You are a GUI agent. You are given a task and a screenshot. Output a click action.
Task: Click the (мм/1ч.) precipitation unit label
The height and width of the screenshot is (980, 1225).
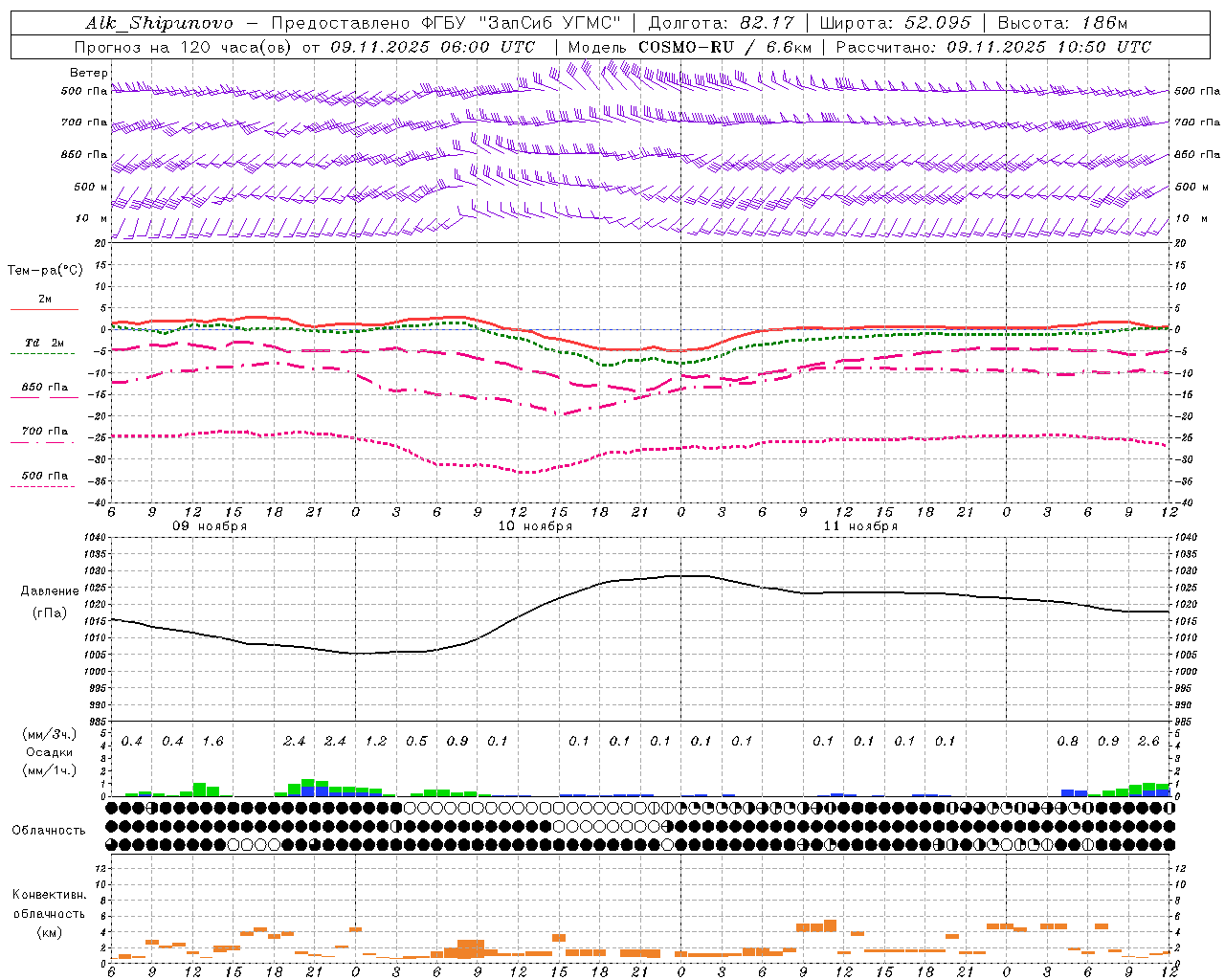pyautogui.click(x=50, y=770)
